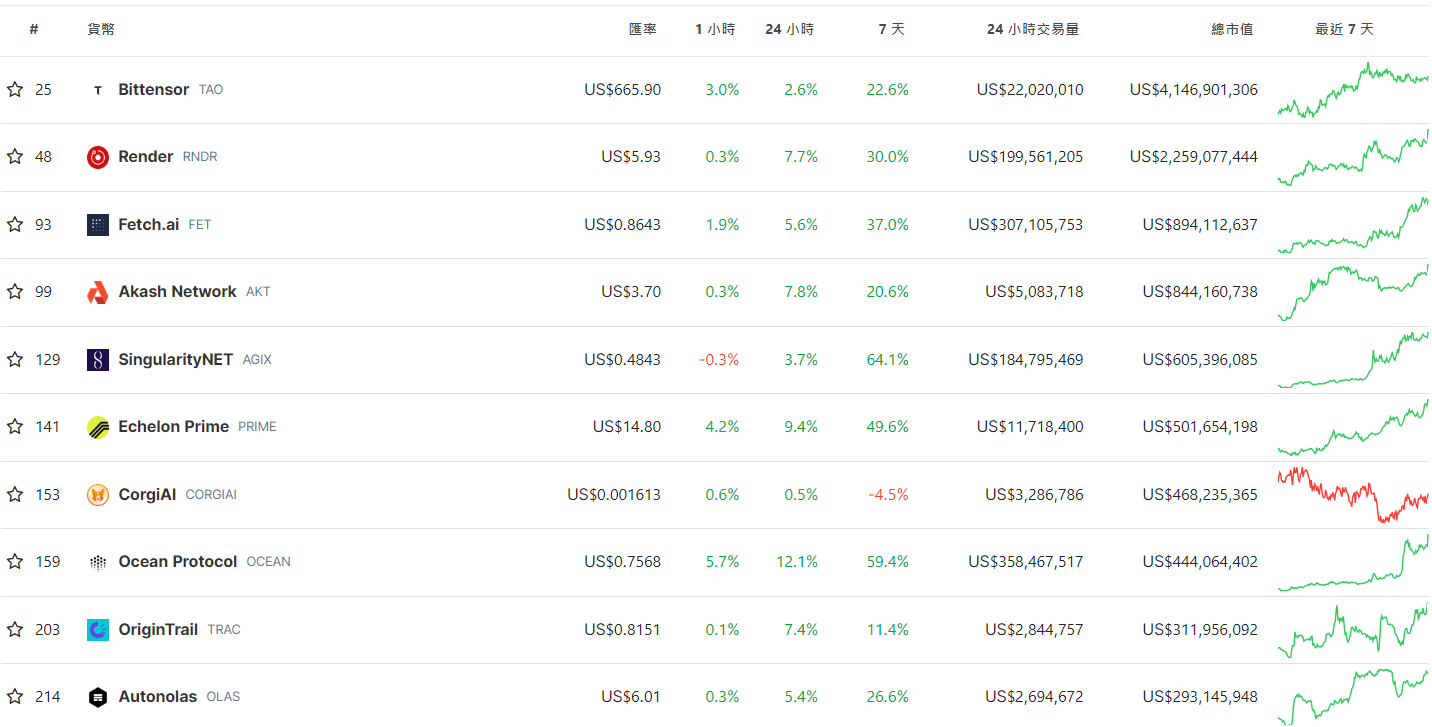Open the Autonolas coin page link

pos(157,697)
